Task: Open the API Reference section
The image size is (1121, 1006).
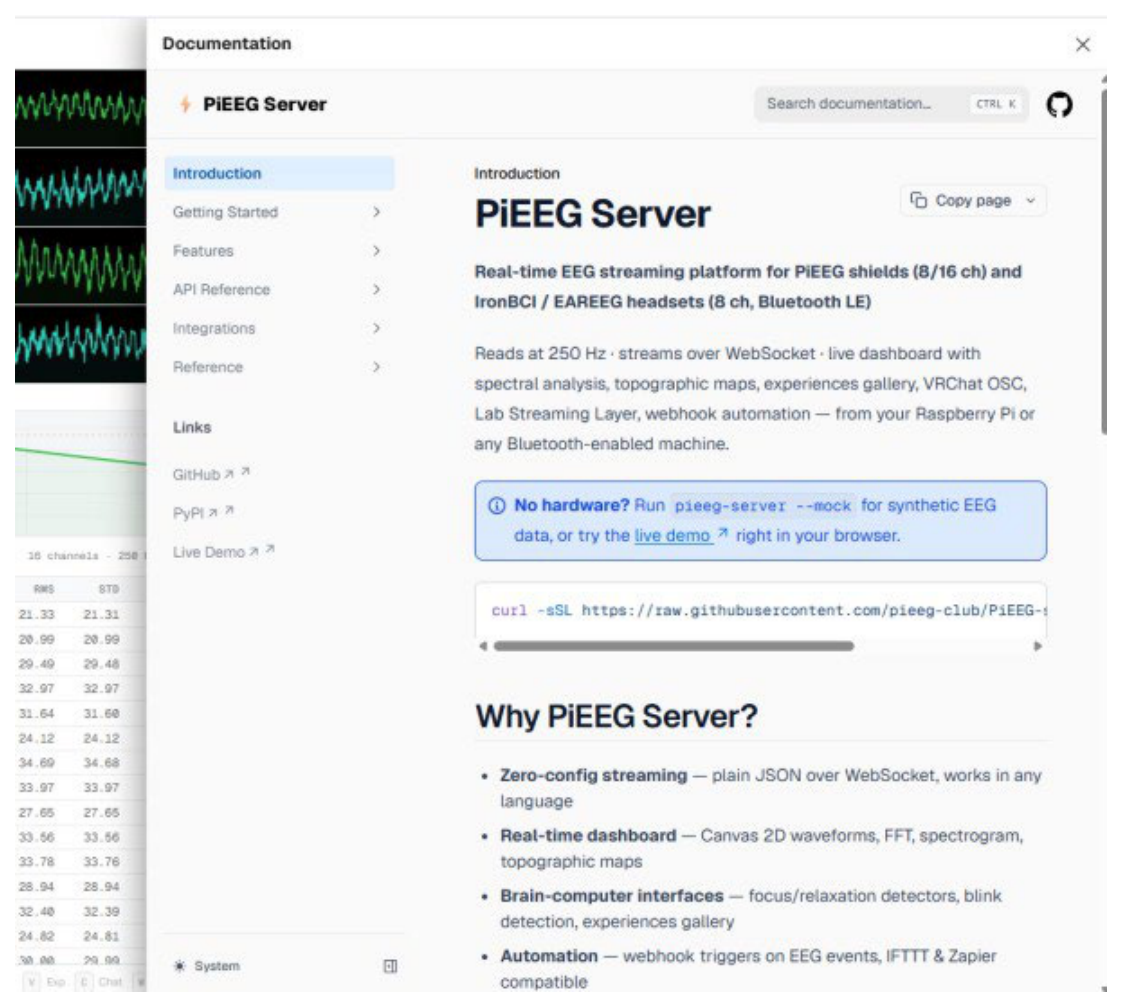Action: tap(222, 290)
